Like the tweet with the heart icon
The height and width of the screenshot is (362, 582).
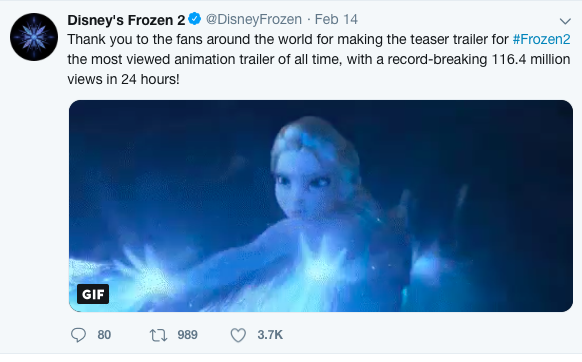tap(238, 335)
